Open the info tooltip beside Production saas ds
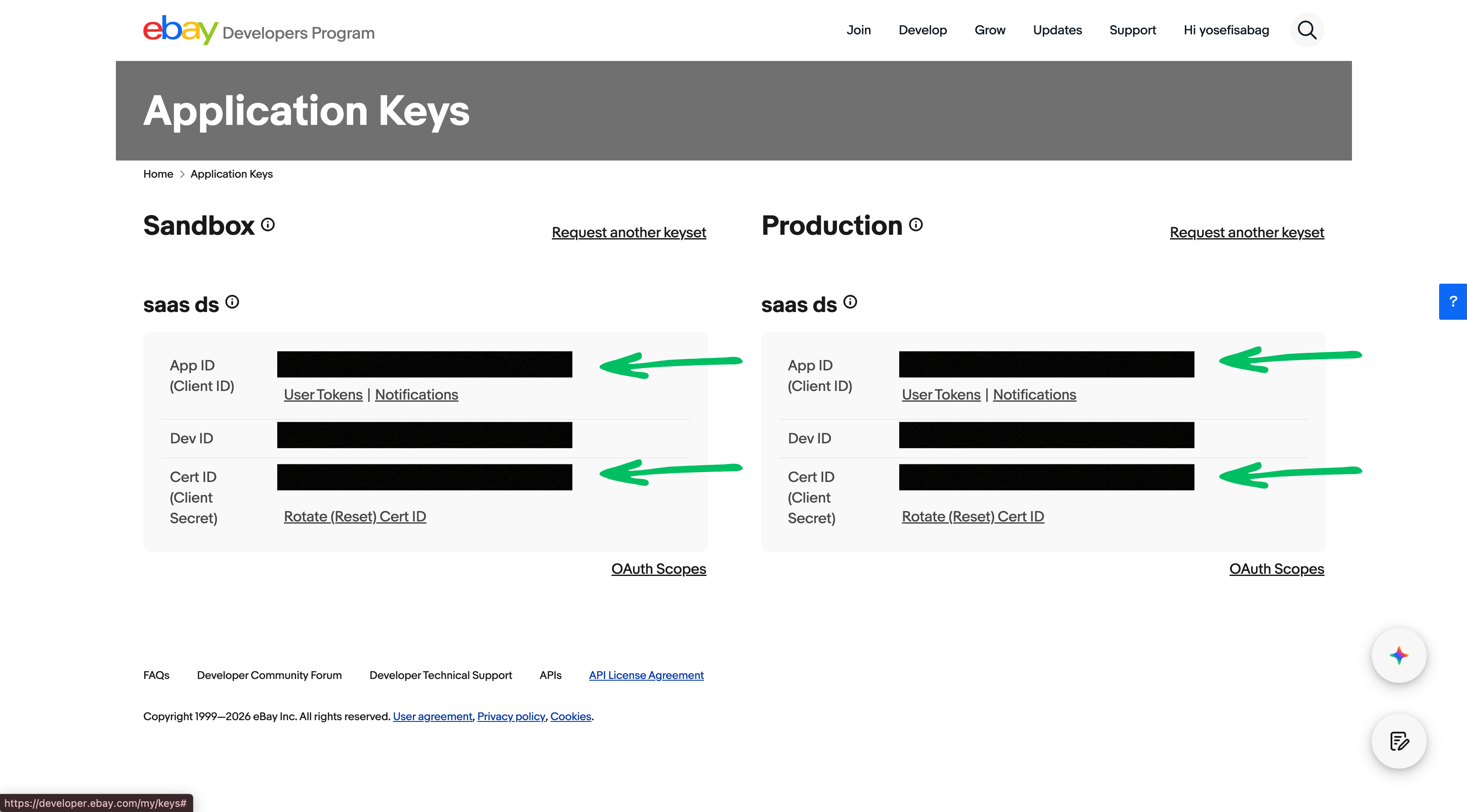1467x812 pixels. [850, 303]
